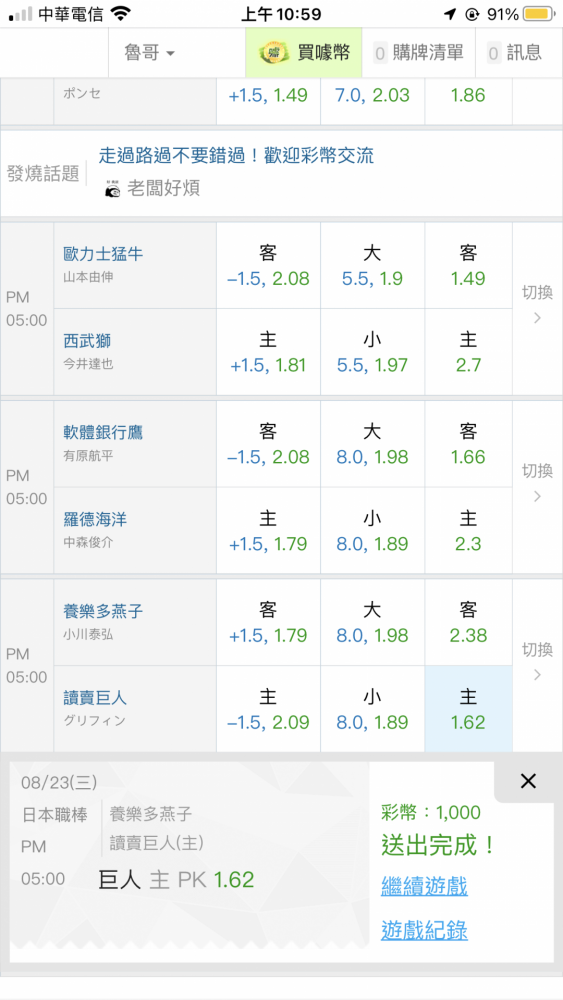This screenshot has height=1000, width=563.
Task: Expand 切換 for 養樂多燕子 game
Action: pyautogui.click(x=537, y=666)
